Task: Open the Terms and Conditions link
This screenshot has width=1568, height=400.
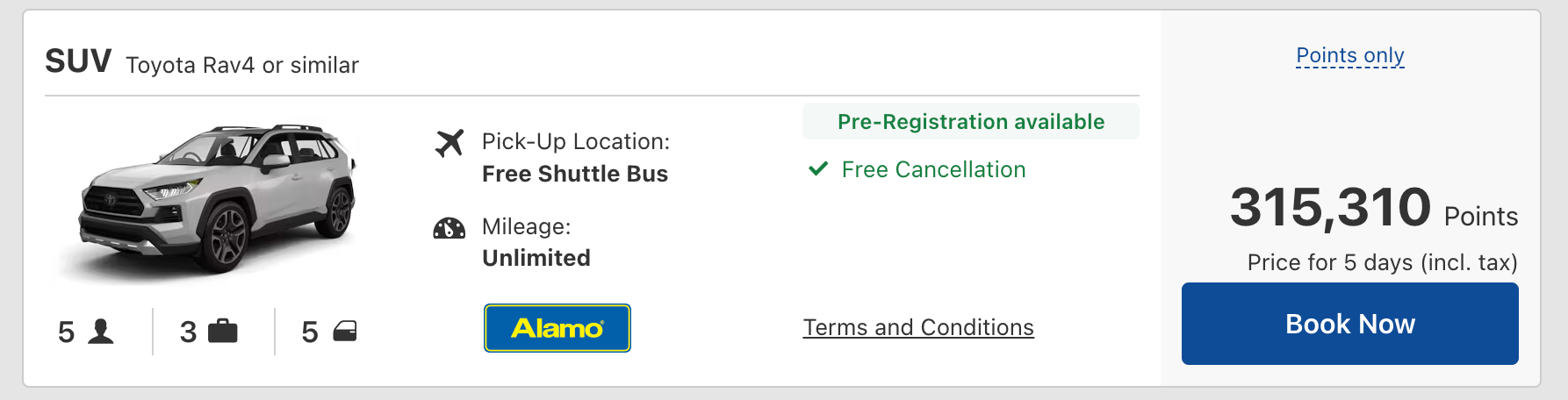Action: point(918,327)
